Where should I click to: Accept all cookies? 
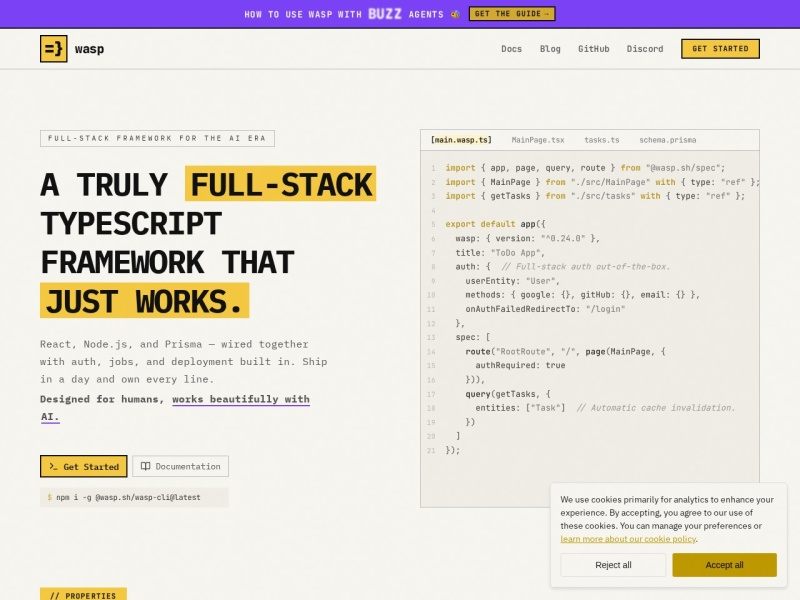(x=724, y=565)
